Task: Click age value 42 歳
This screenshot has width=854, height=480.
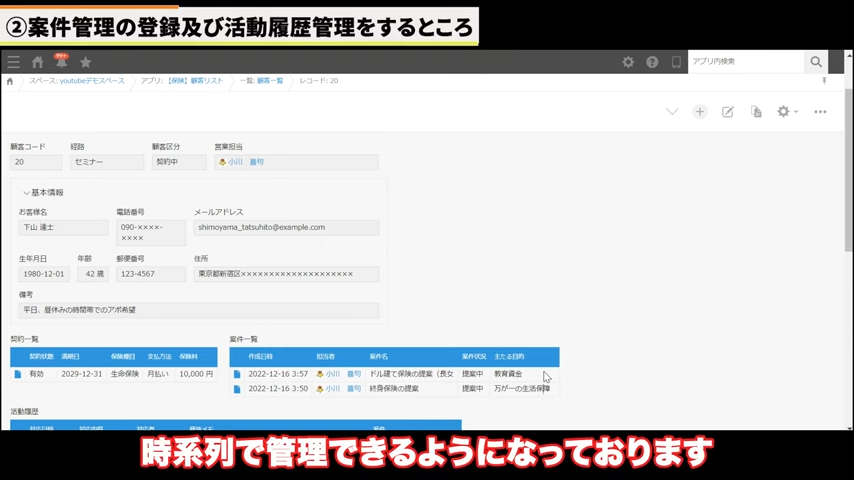Action: pos(93,275)
